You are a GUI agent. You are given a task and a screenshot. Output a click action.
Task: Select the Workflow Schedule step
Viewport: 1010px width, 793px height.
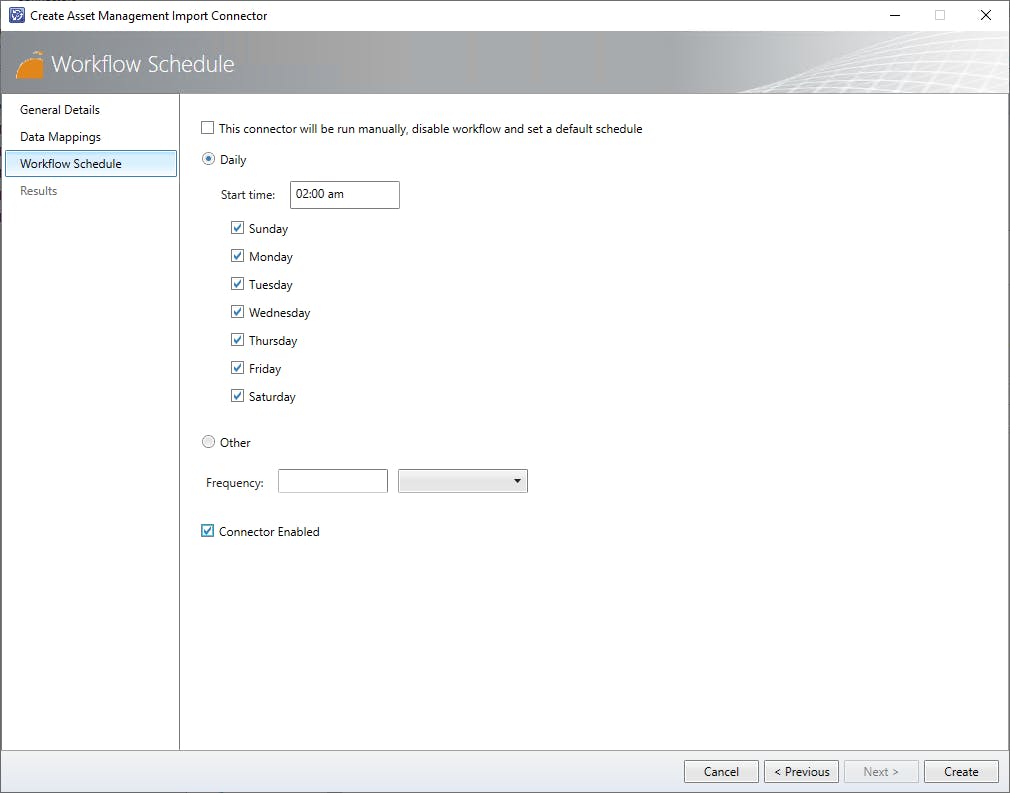point(91,164)
